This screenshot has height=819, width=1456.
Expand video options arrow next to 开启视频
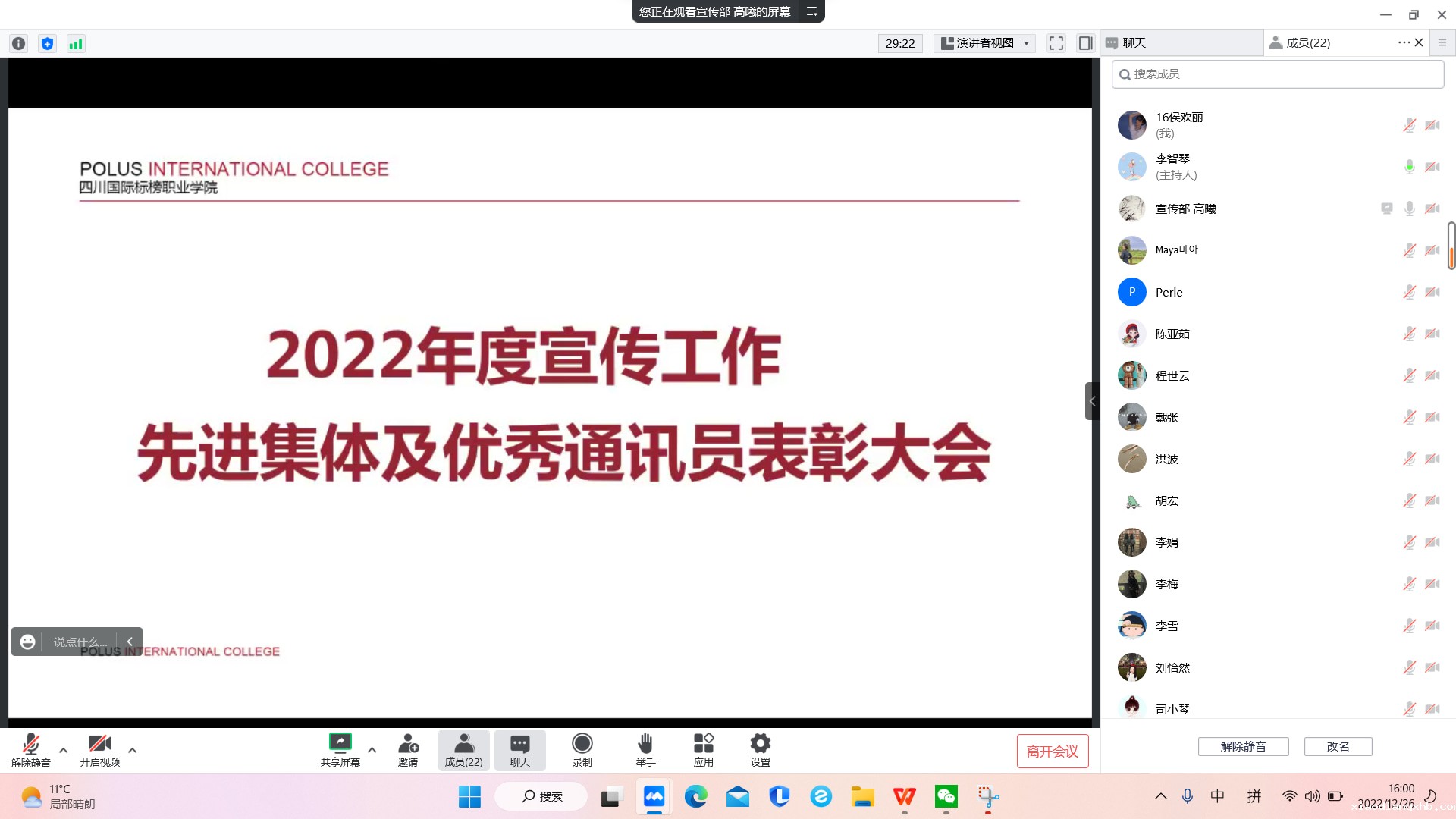132,750
